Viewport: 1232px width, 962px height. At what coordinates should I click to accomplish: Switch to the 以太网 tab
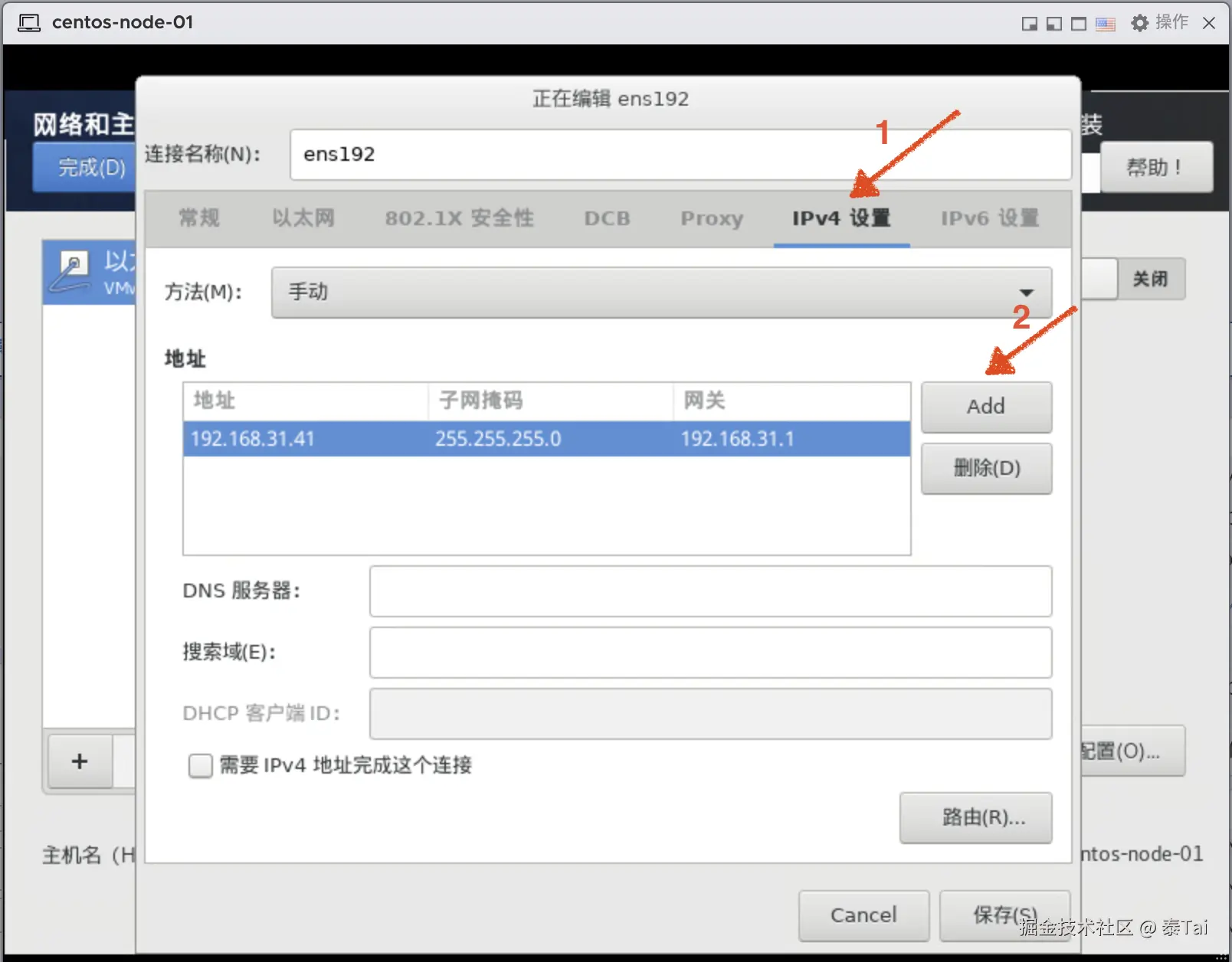click(x=303, y=218)
